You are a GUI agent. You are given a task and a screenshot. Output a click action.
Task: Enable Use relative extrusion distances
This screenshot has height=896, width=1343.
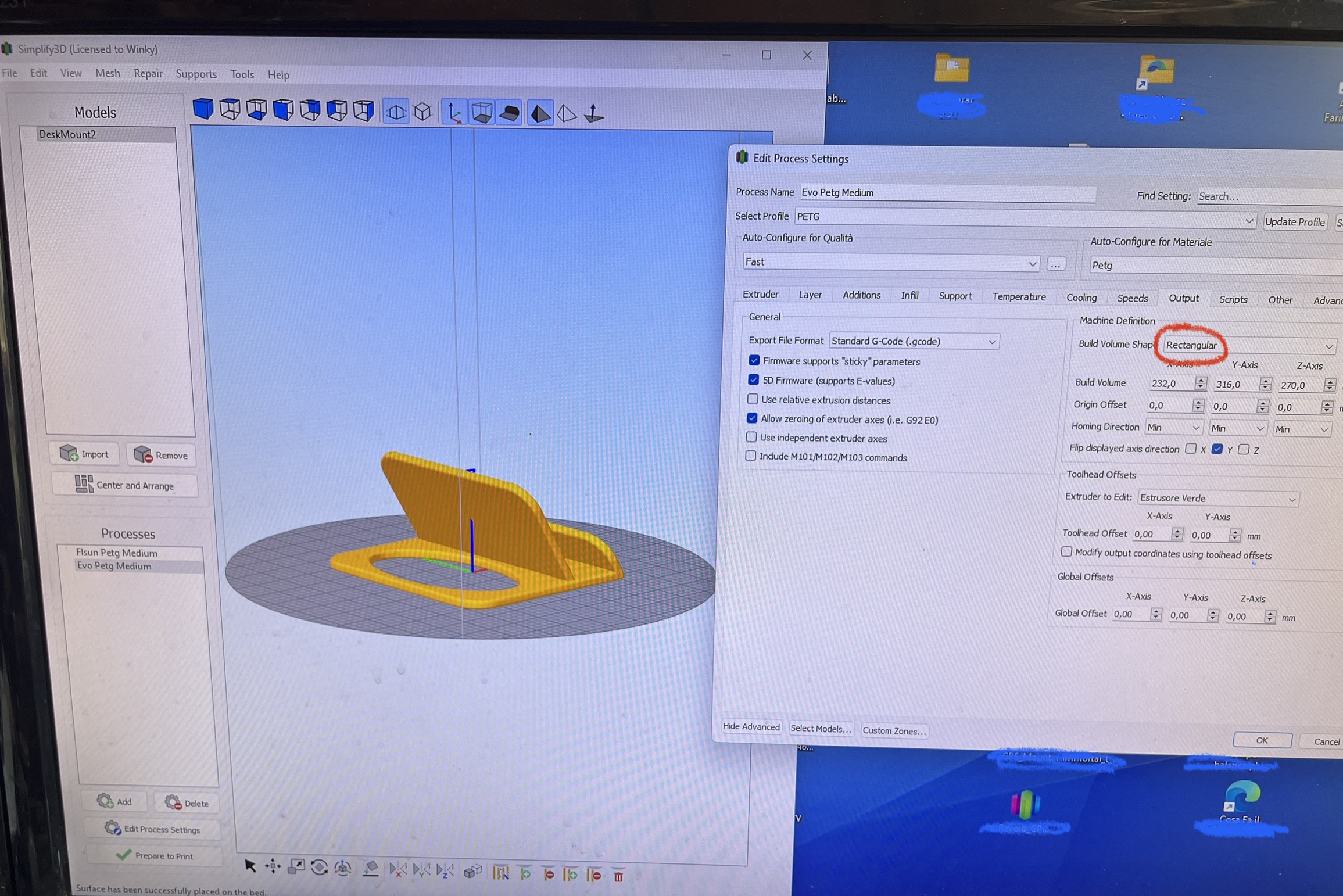(x=753, y=399)
